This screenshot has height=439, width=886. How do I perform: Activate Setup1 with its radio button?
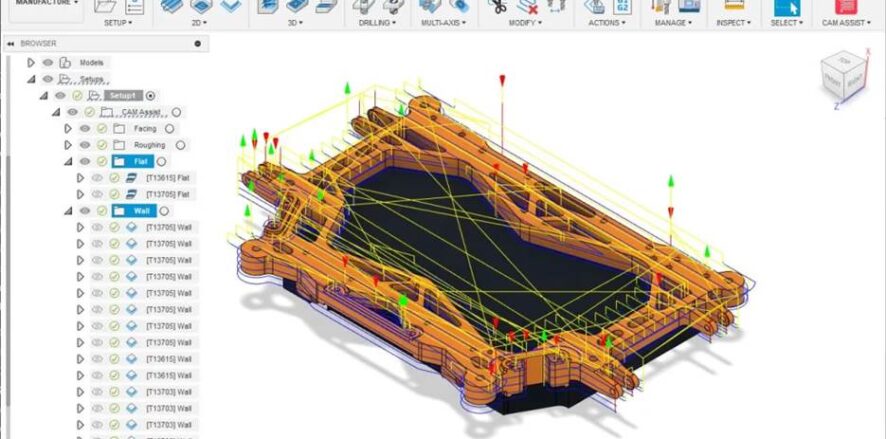pyautogui.click(x=150, y=95)
